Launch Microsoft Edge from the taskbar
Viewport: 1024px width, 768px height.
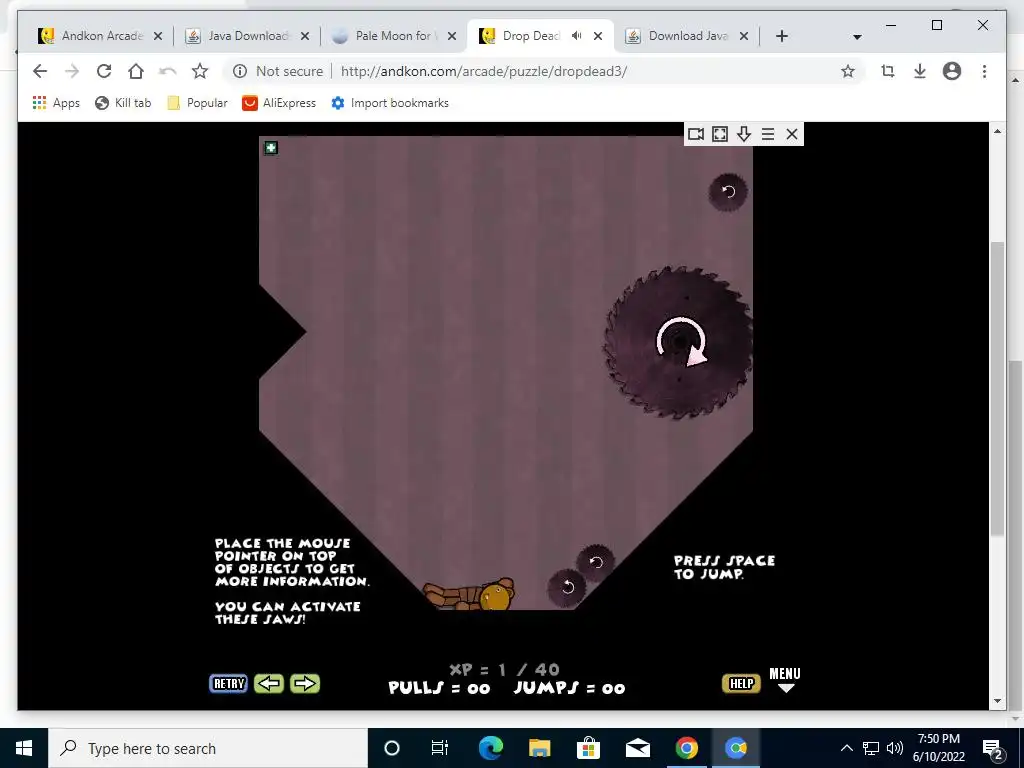(x=490, y=748)
